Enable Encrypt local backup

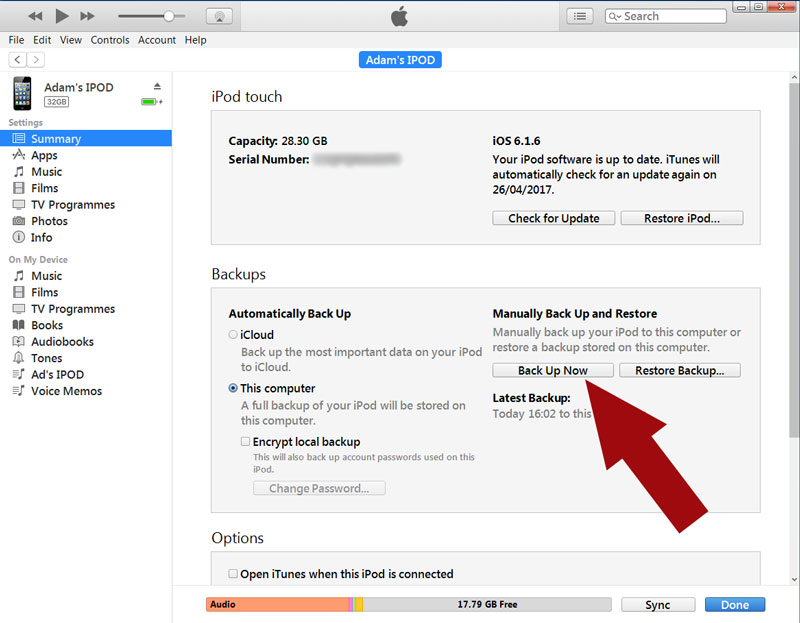point(245,440)
